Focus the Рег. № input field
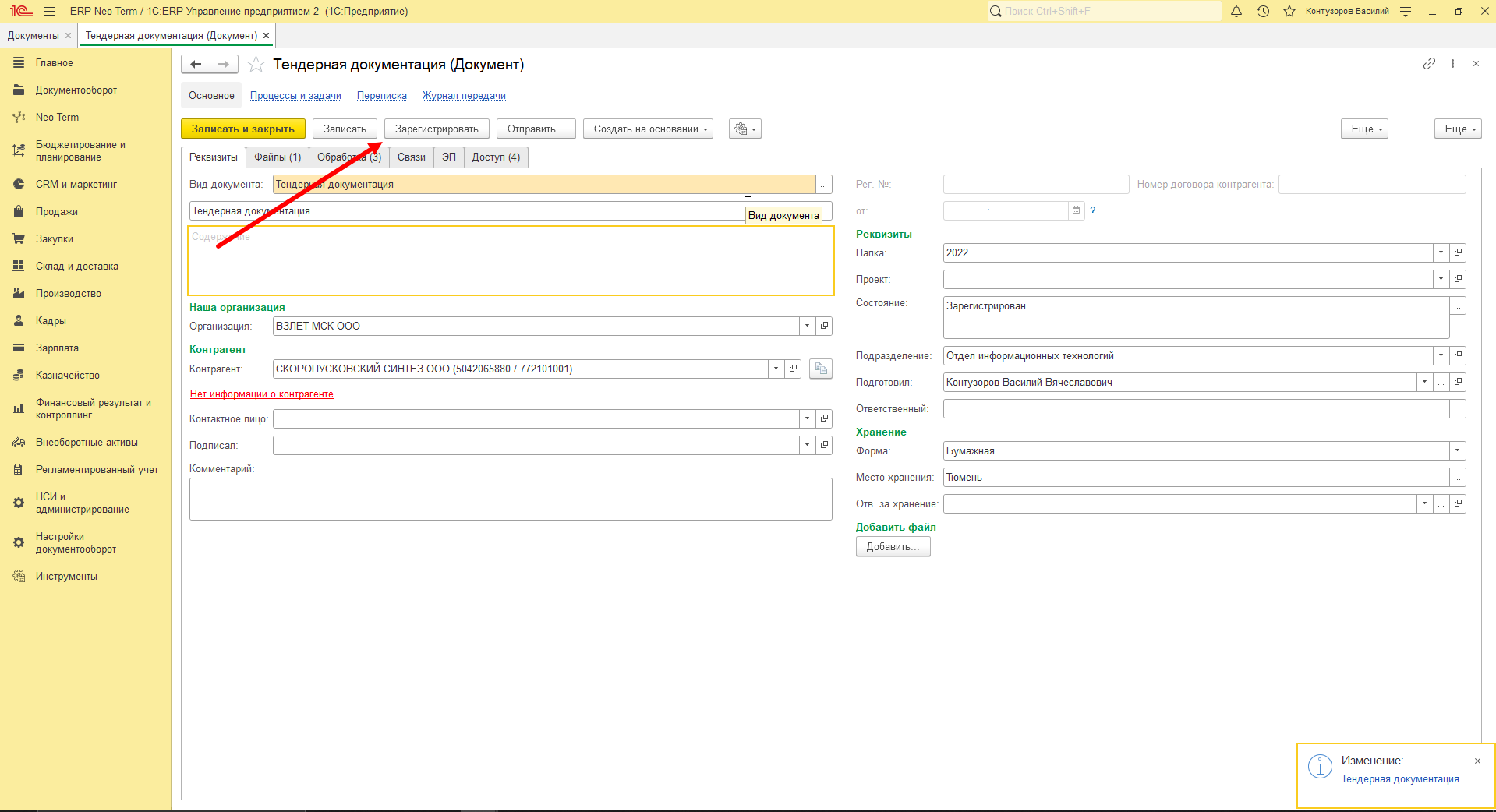The width and height of the screenshot is (1496, 812). pyautogui.click(x=1036, y=184)
